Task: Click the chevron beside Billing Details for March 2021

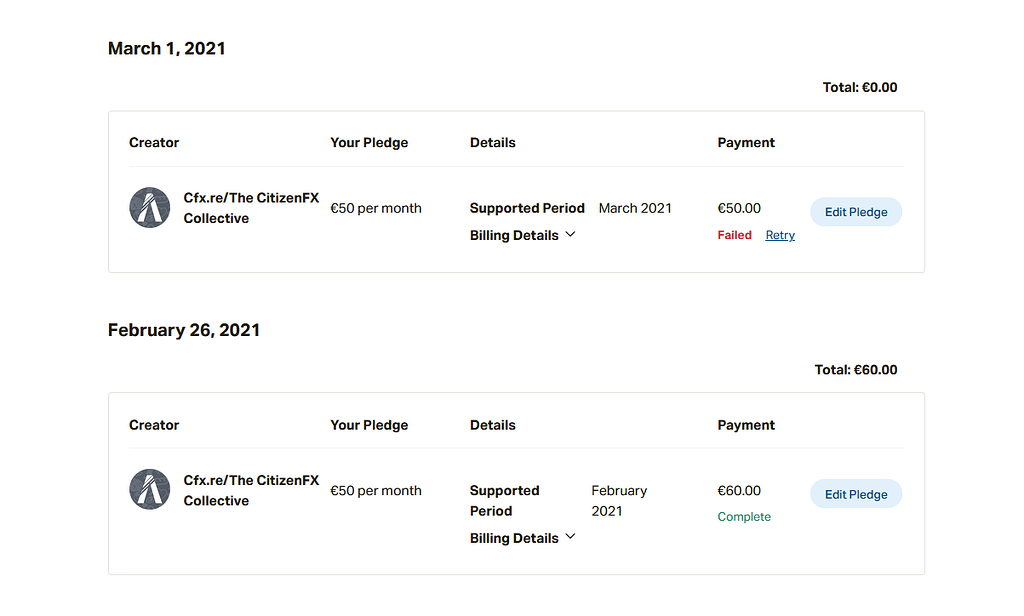Action: tap(571, 234)
